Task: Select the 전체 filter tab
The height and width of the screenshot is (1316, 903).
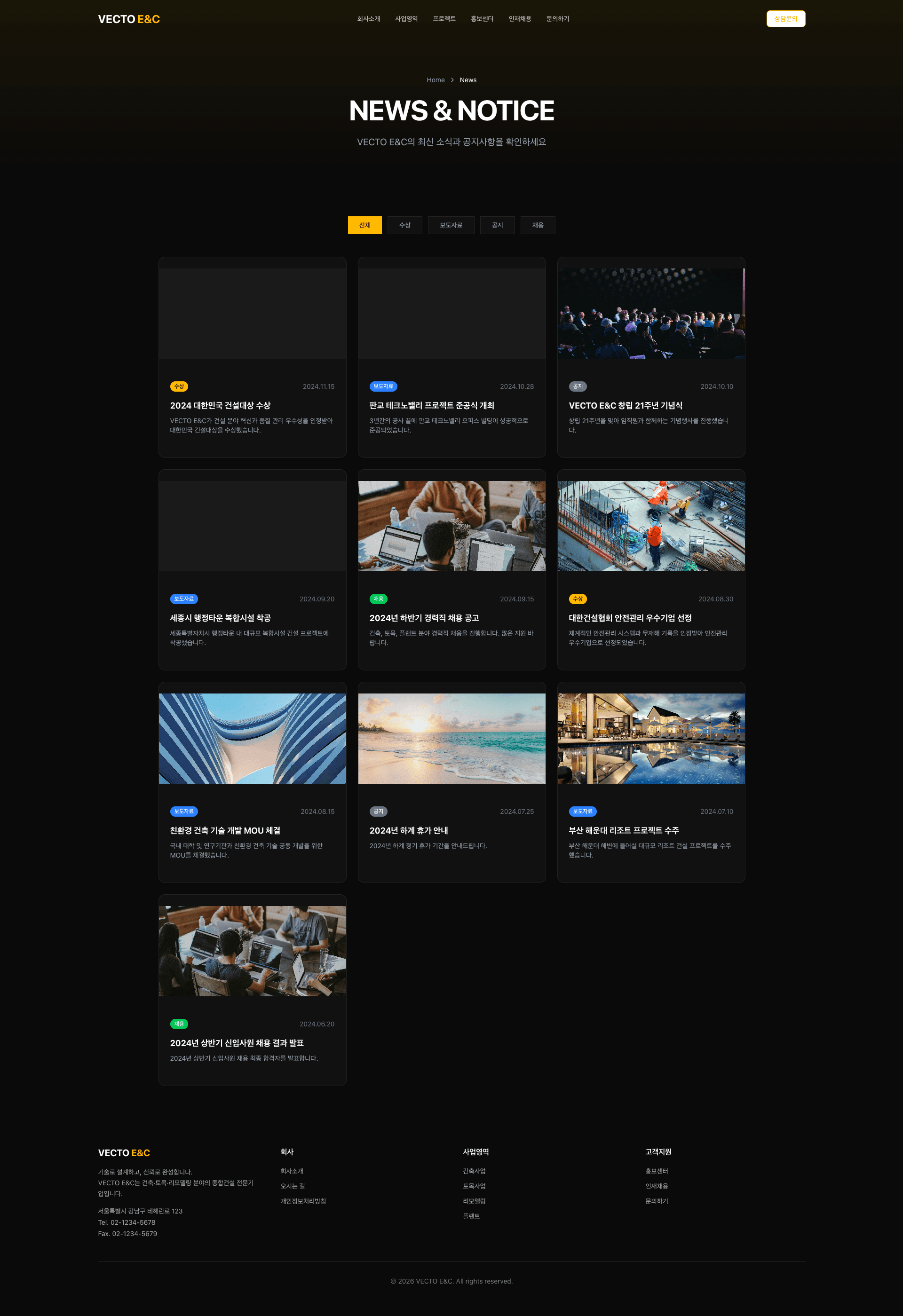Action: click(x=364, y=225)
